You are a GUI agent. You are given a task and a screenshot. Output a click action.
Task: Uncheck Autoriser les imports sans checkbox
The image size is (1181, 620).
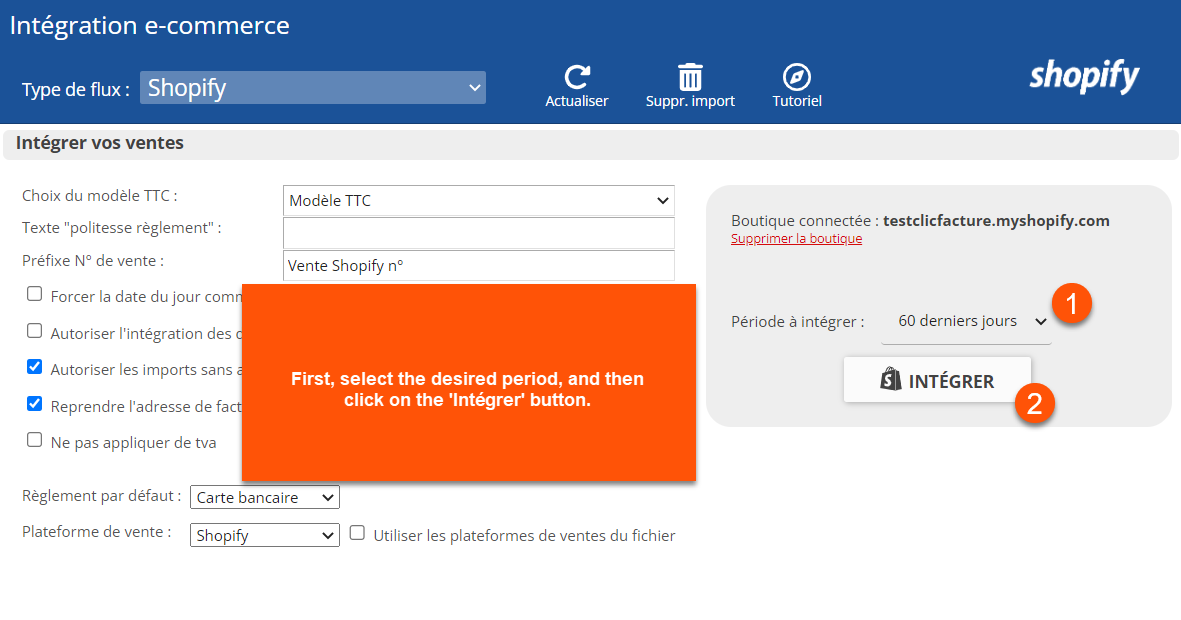[x=35, y=367]
